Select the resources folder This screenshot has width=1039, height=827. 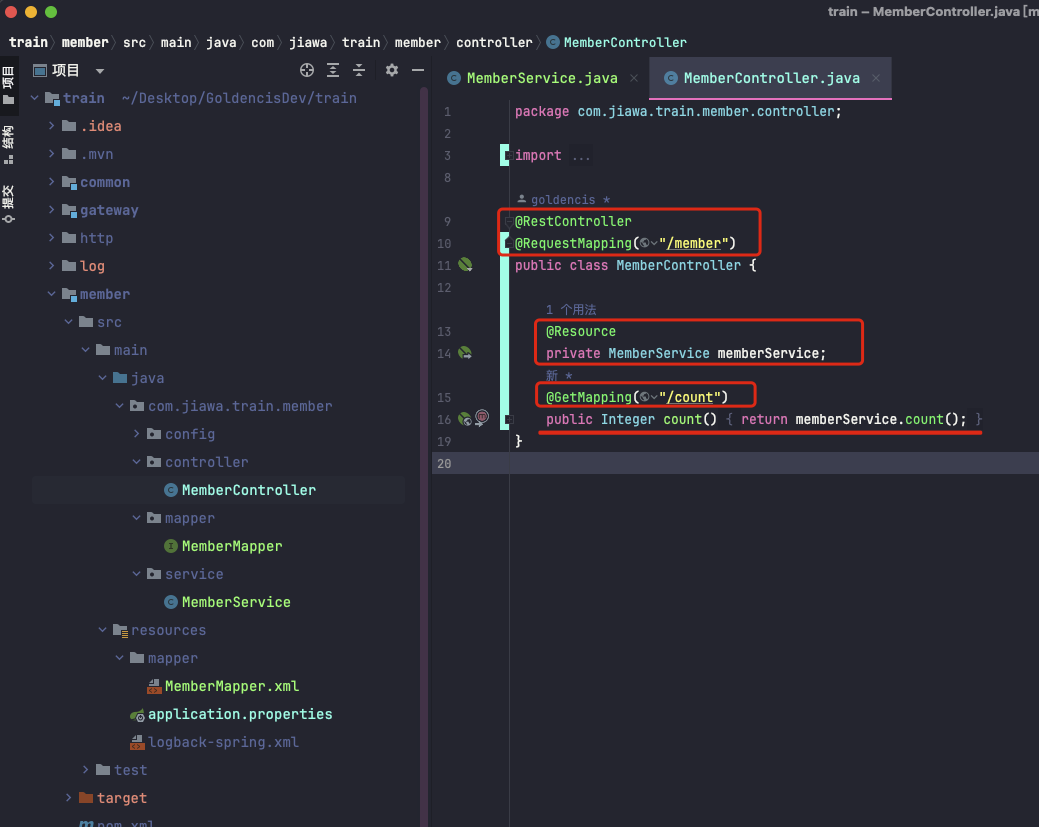[x=160, y=630]
